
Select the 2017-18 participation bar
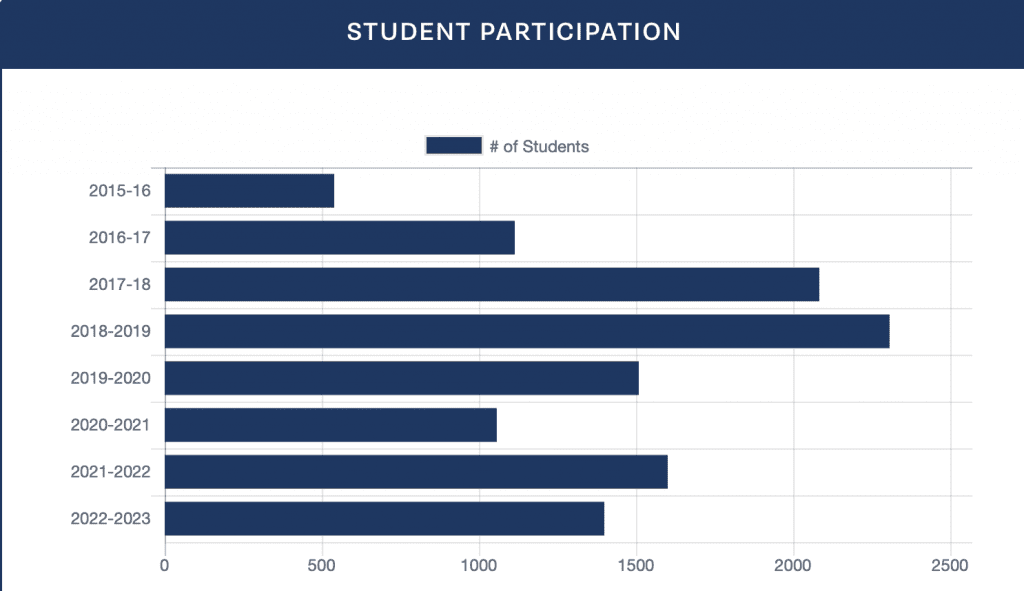tap(491, 285)
